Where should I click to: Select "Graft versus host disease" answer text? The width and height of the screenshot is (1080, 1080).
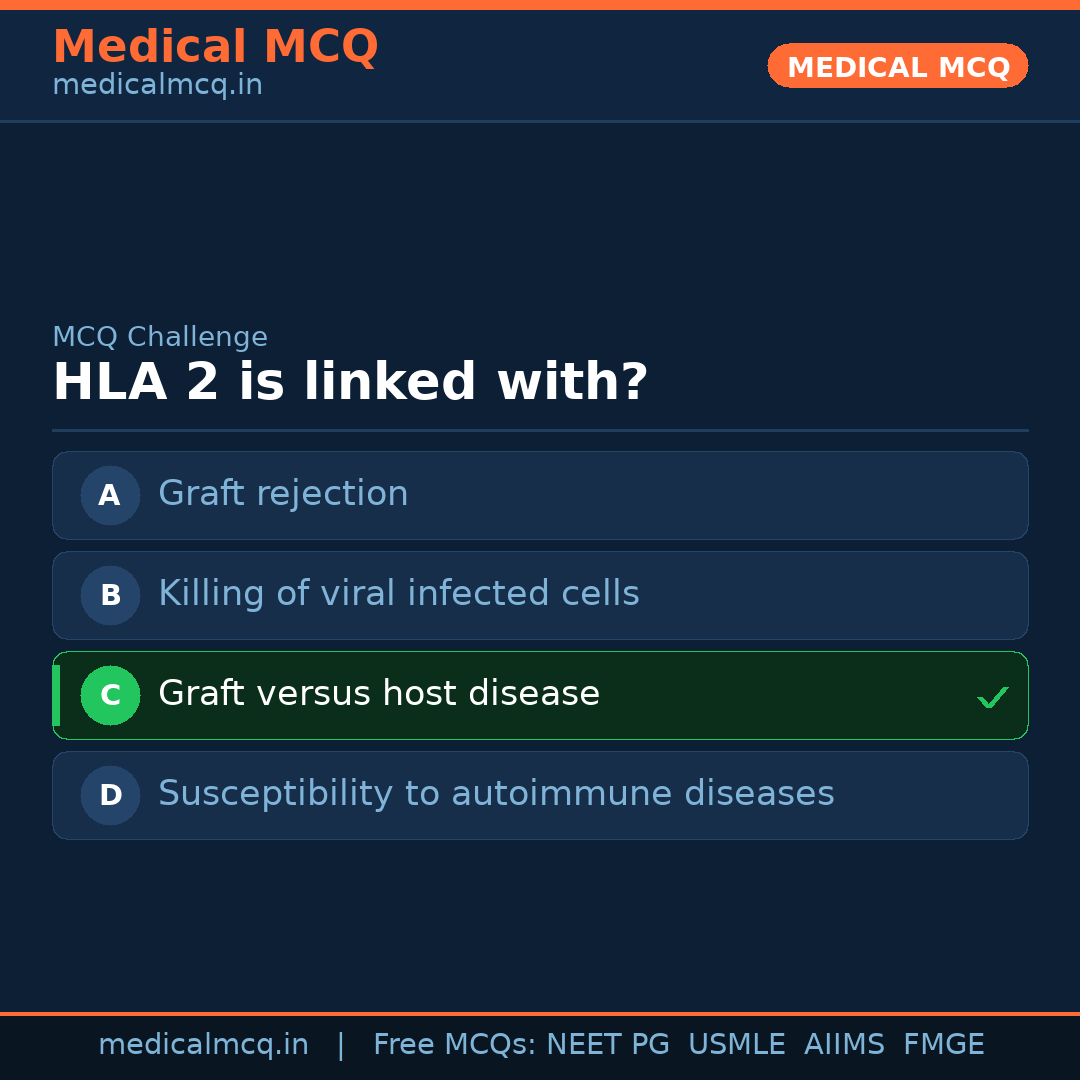(378, 694)
